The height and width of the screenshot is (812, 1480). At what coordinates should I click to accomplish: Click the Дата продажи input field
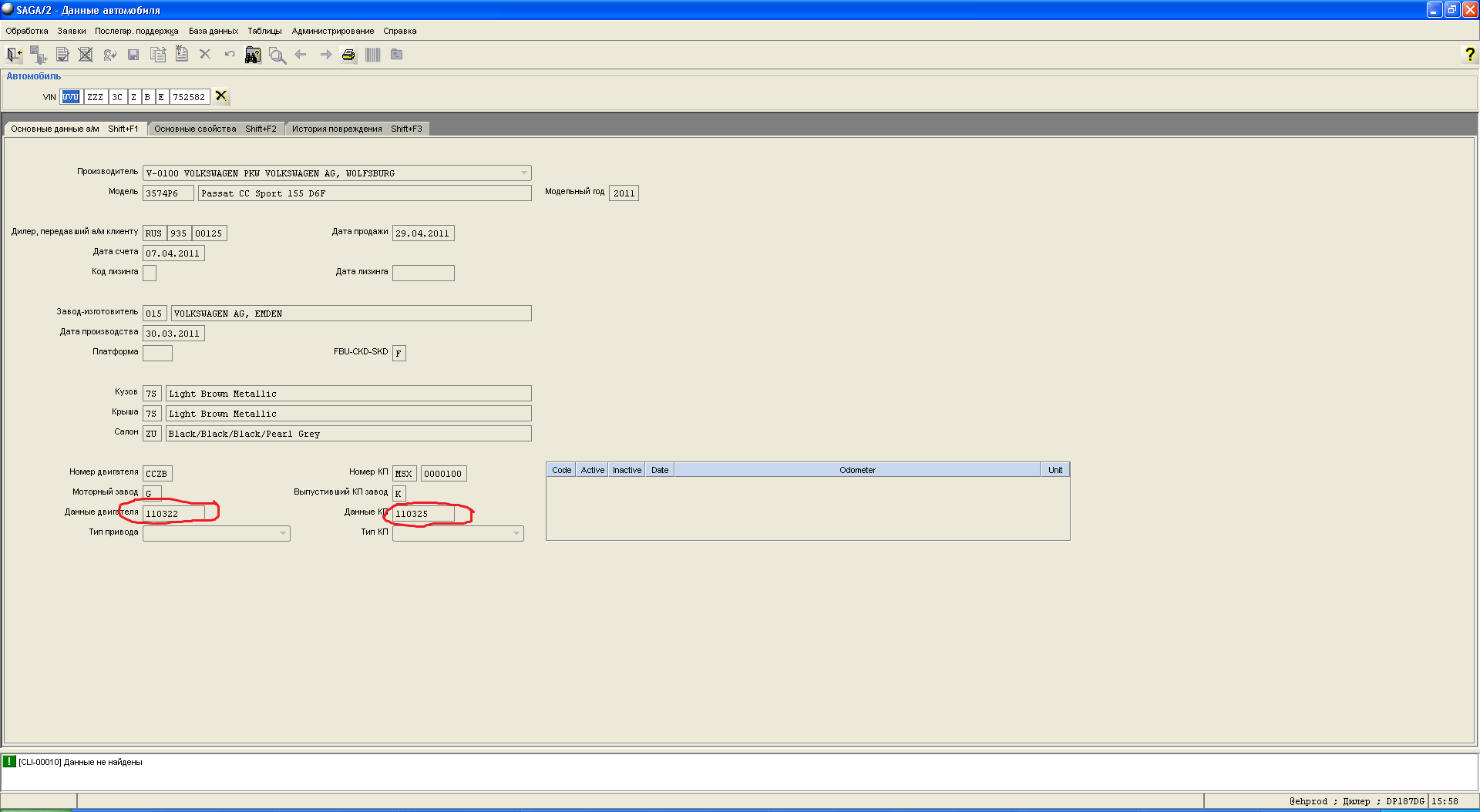[422, 233]
